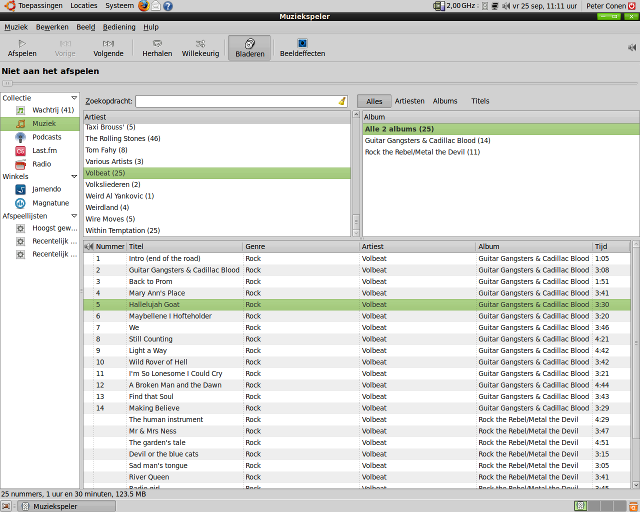
Task: Open Radio source in sidebar
Action: tap(40, 164)
